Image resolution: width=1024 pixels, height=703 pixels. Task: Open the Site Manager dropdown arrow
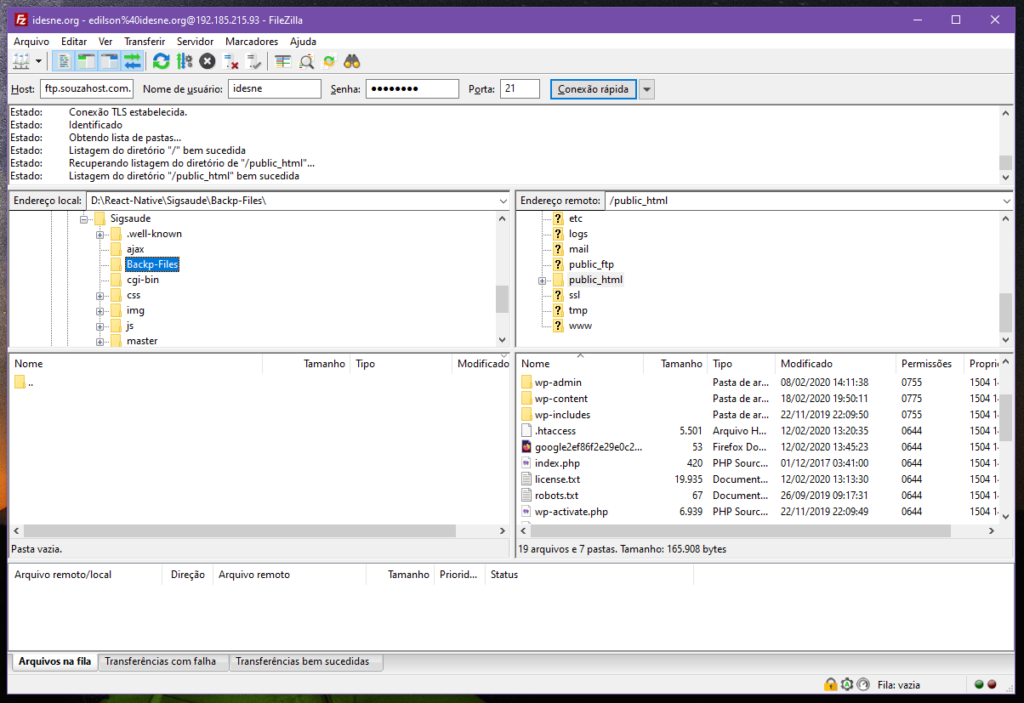pyautogui.click(x=39, y=61)
